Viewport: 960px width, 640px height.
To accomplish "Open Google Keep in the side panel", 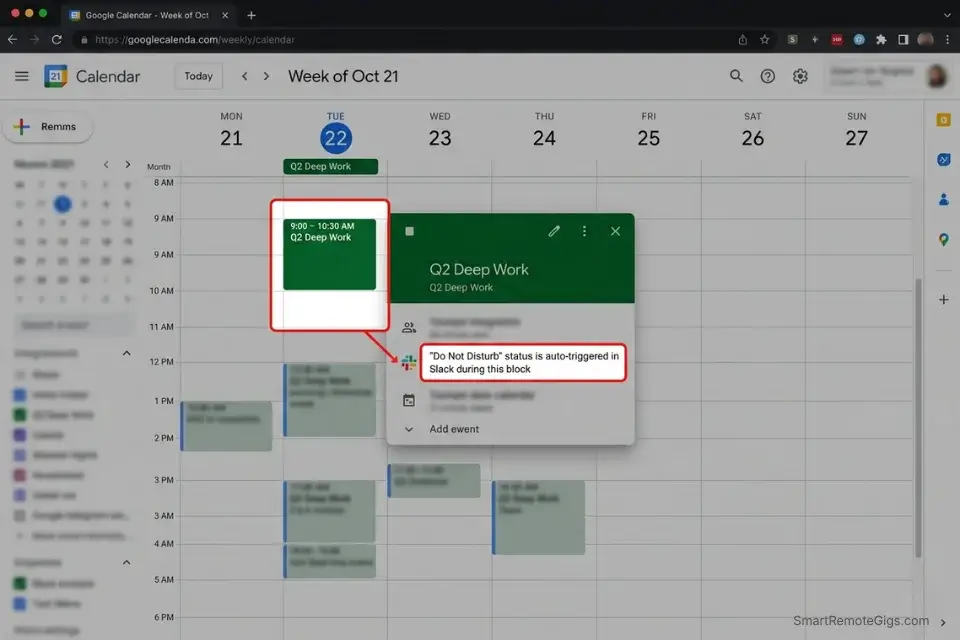I will pyautogui.click(x=943, y=120).
